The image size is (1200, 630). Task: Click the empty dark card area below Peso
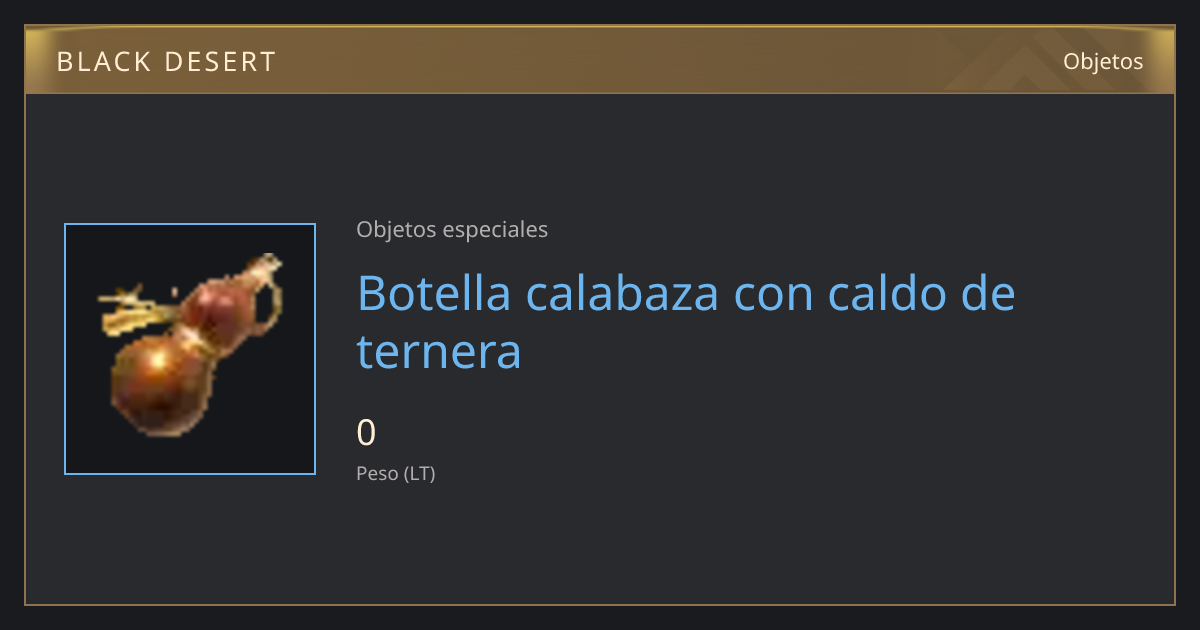point(700,545)
